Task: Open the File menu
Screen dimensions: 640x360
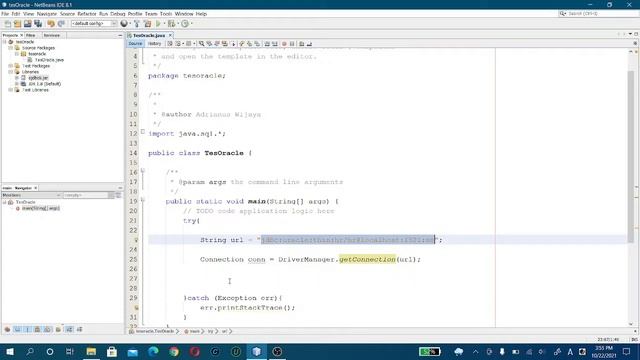Action: click(x=5, y=13)
